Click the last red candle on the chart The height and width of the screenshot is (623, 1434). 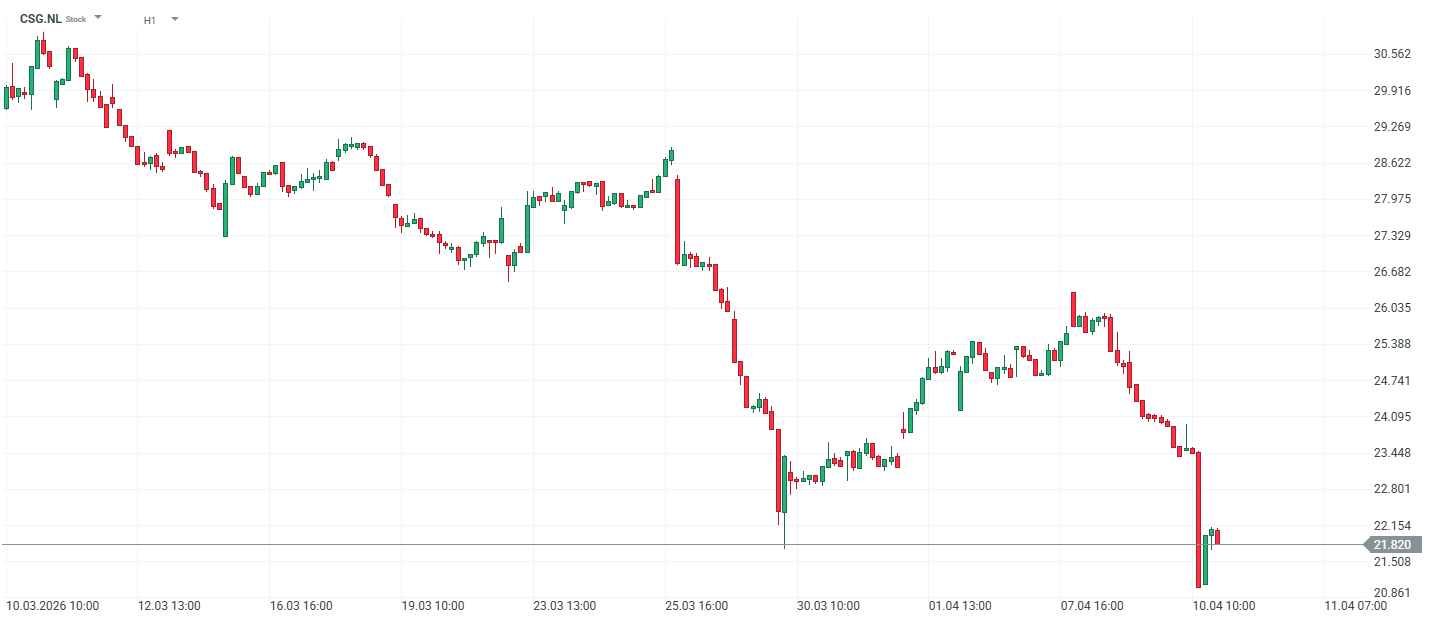pyautogui.click(x=1217, y=538)
